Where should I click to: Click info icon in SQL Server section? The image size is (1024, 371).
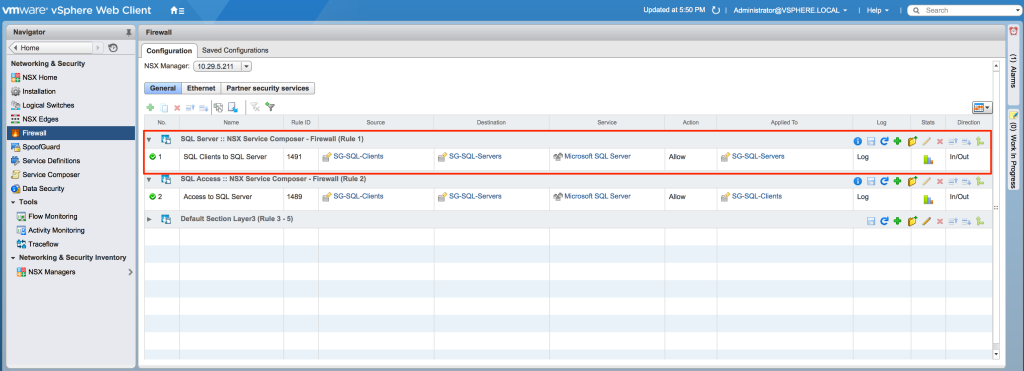(858, 141)
